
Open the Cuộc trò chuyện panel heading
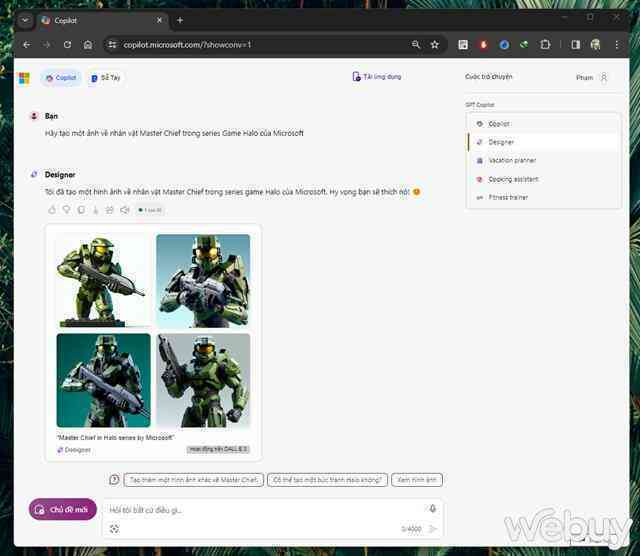pos(489,77)
